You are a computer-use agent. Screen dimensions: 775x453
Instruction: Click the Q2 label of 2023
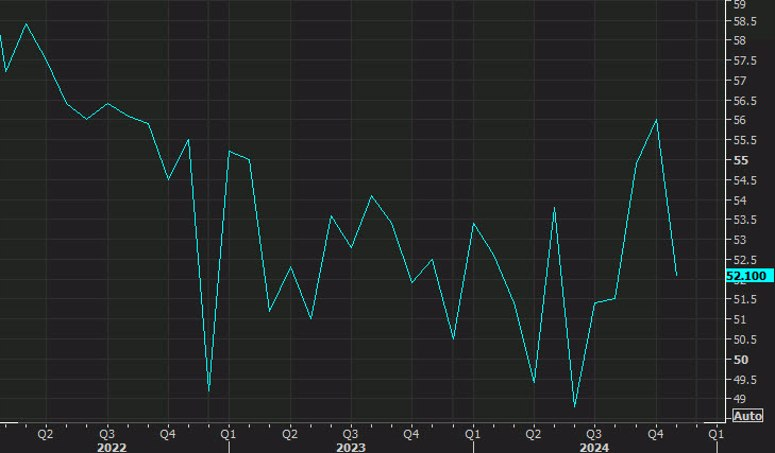coord(290,434)
